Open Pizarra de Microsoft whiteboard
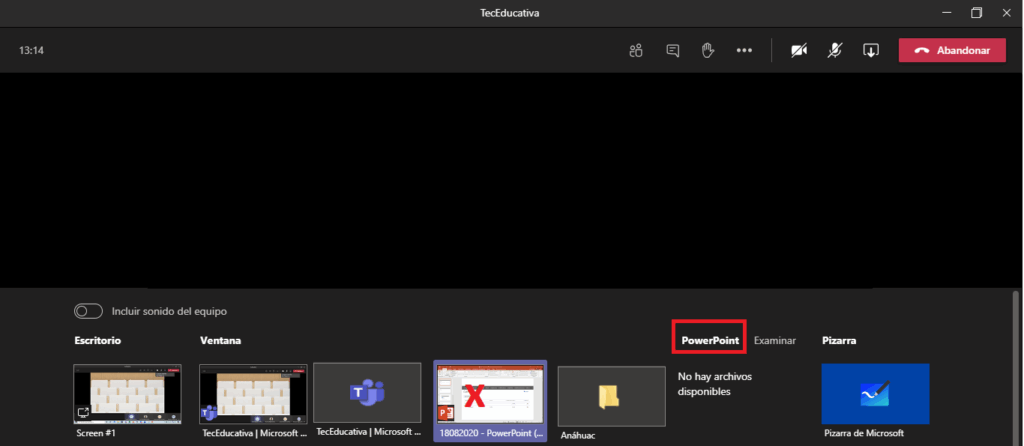 pyautogui.click(x=875, y=394)
